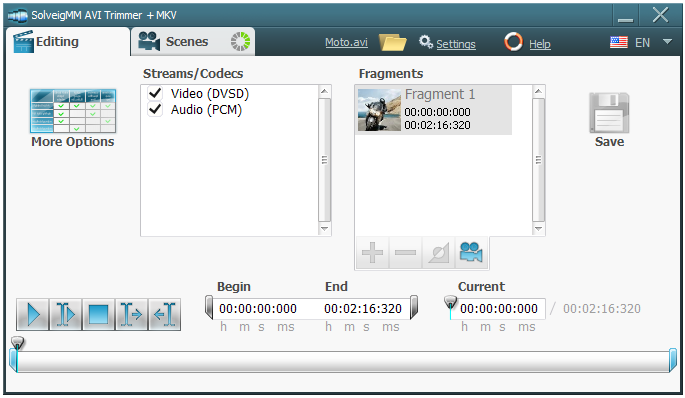Click the Stop playback button
This screenshot has width=685, height=398.
[x=99, y=314]
